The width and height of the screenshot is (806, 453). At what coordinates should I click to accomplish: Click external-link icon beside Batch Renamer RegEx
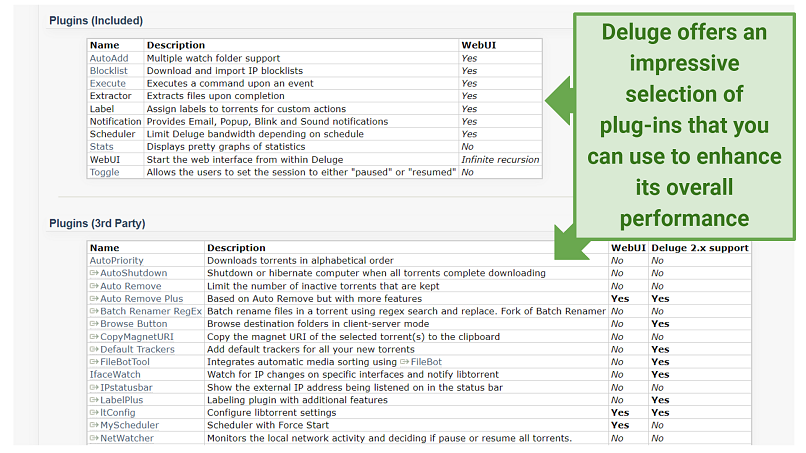point(94,311)
